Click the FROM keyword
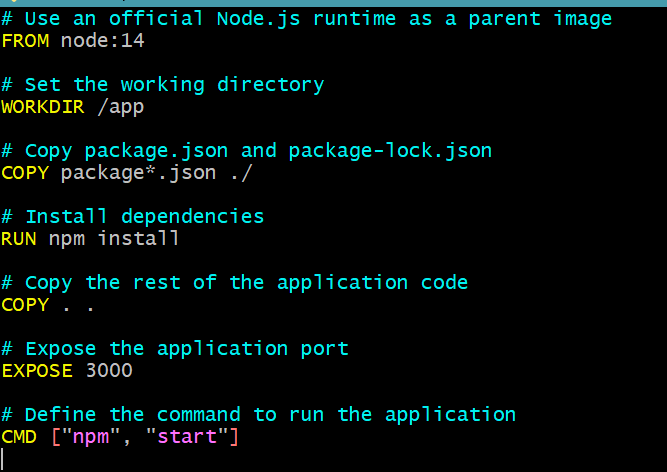 pos(25,40)
